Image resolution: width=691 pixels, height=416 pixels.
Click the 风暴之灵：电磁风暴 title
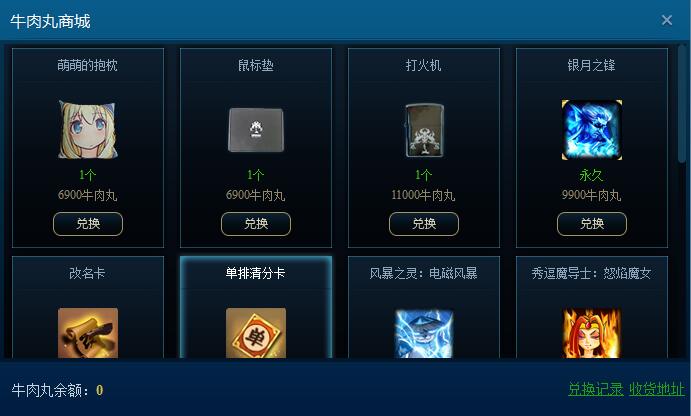pyautogui.click(x=424, y=273)
